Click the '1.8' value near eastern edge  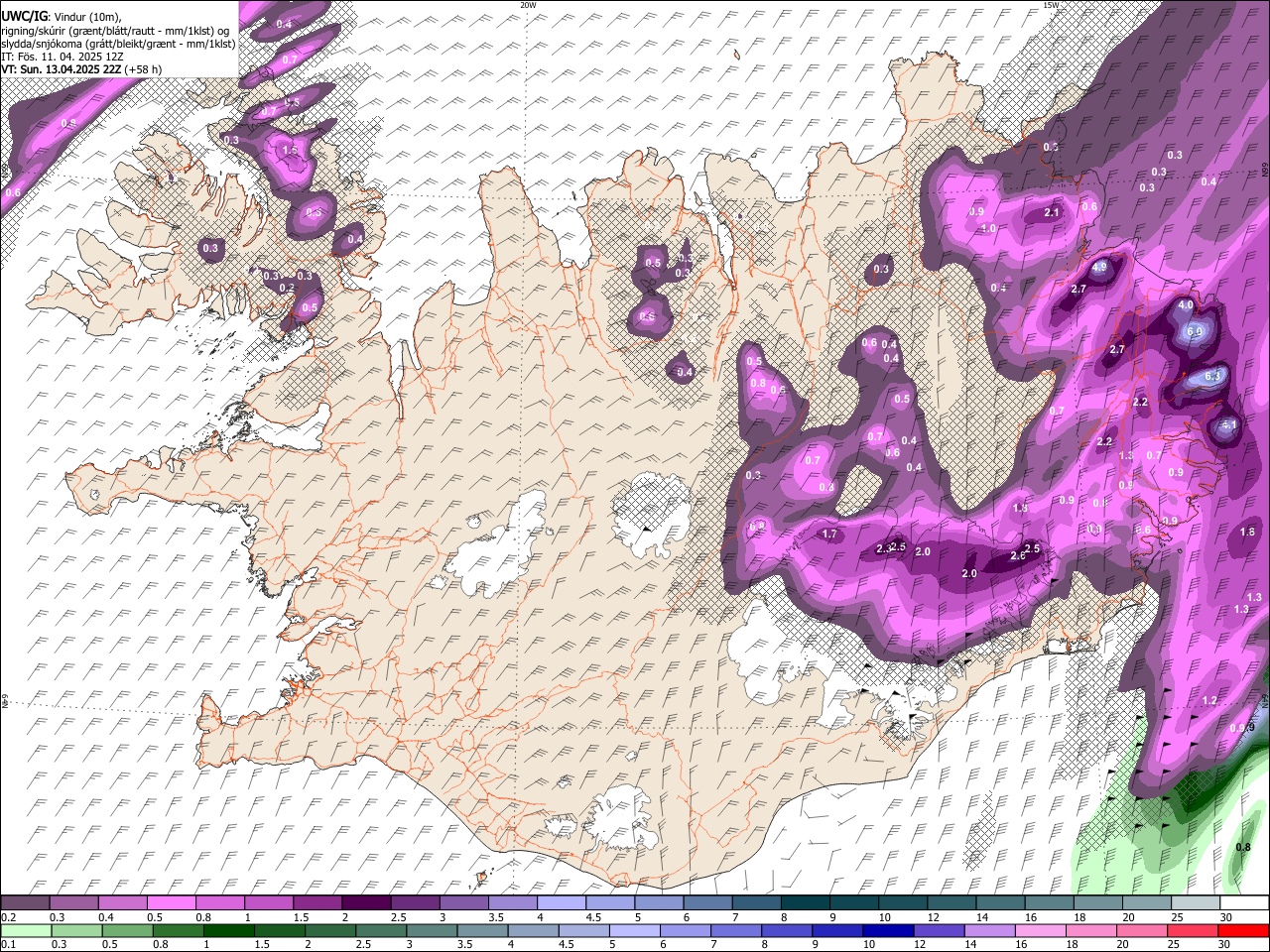(1248, 533)
